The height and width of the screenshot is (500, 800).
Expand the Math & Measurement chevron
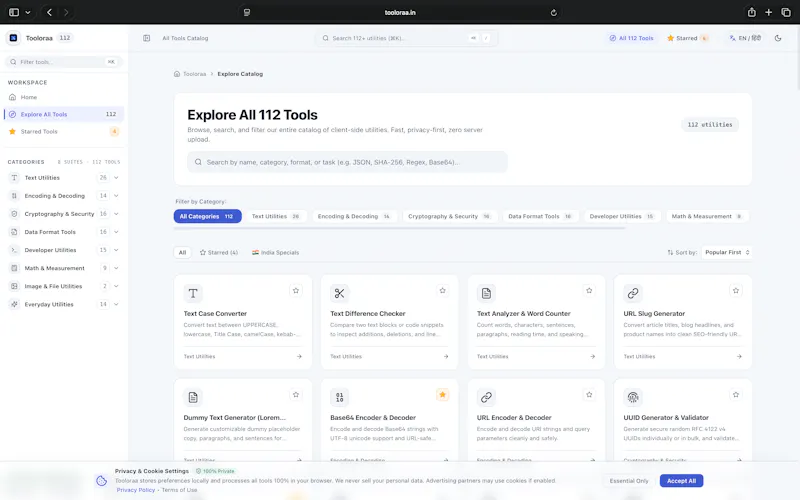[116, 268]
